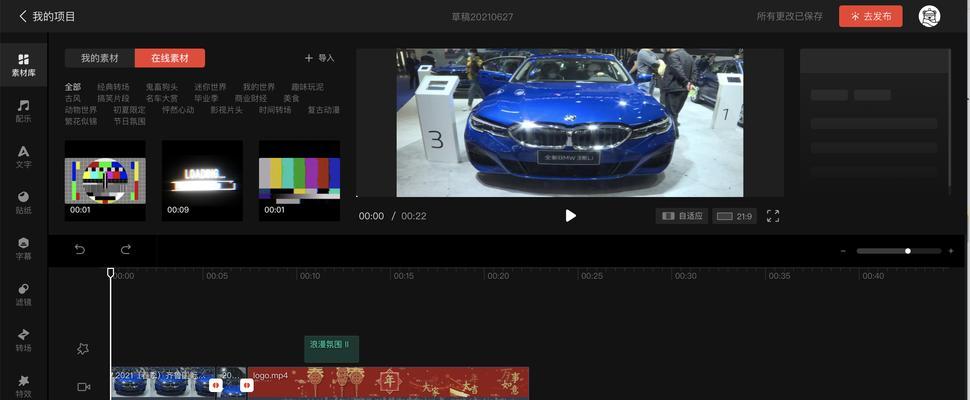970x400 pixels.
Task: Select the 初夏限定 category
Action: click(x=129, y=110)
